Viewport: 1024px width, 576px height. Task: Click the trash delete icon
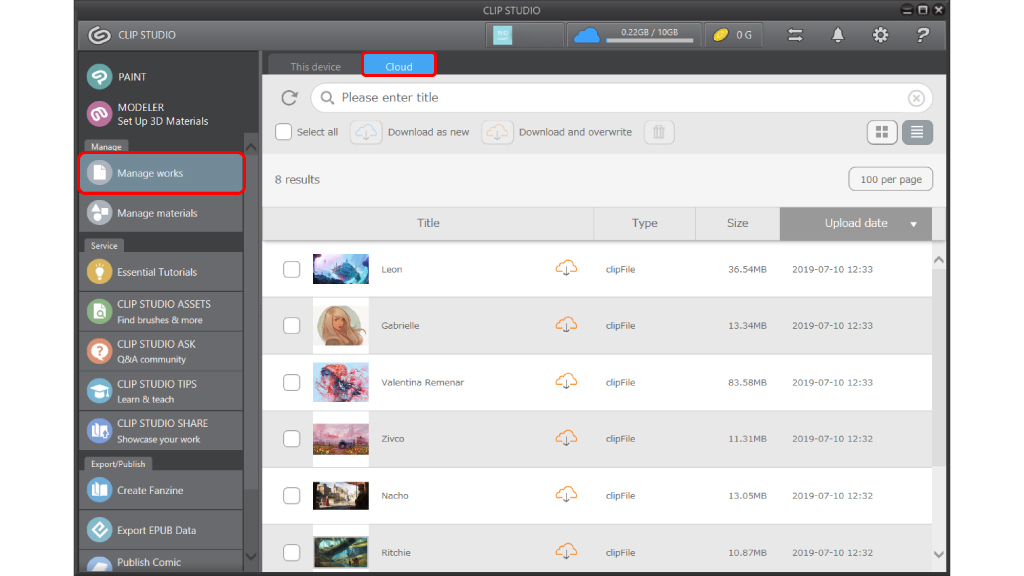658,132
